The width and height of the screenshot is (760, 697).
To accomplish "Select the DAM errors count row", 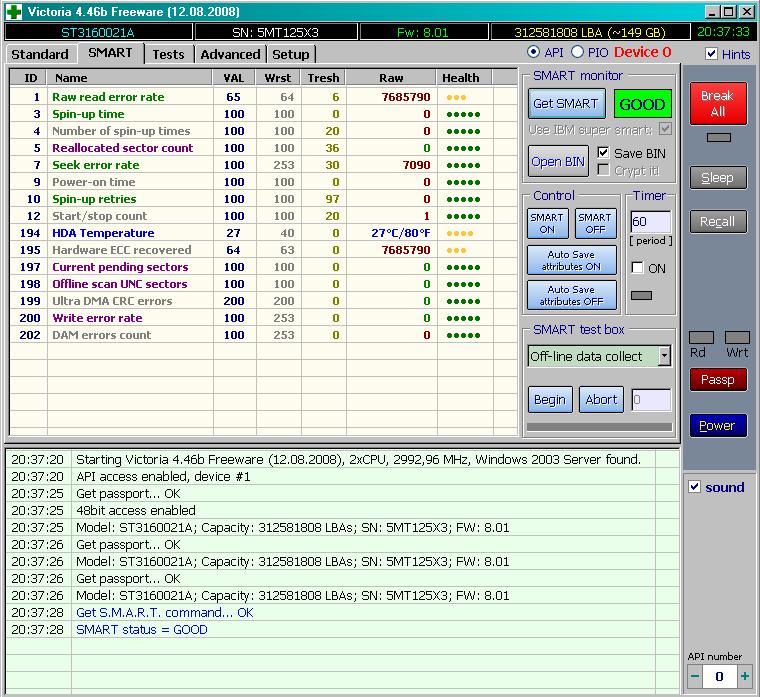I will click(263, 335).
